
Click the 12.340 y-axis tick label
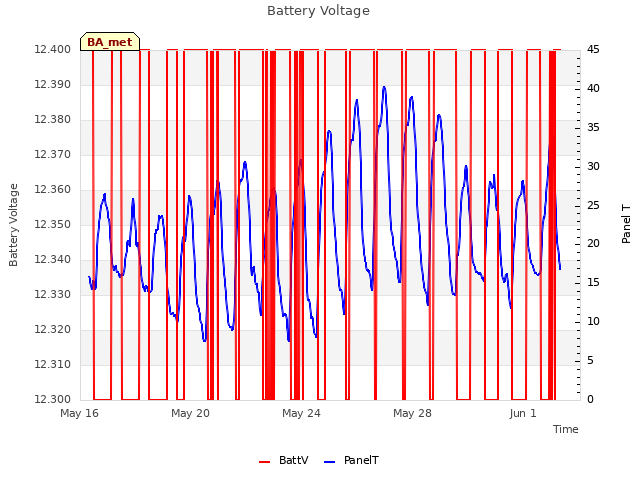pyautogui.click(x=53, y=260)
